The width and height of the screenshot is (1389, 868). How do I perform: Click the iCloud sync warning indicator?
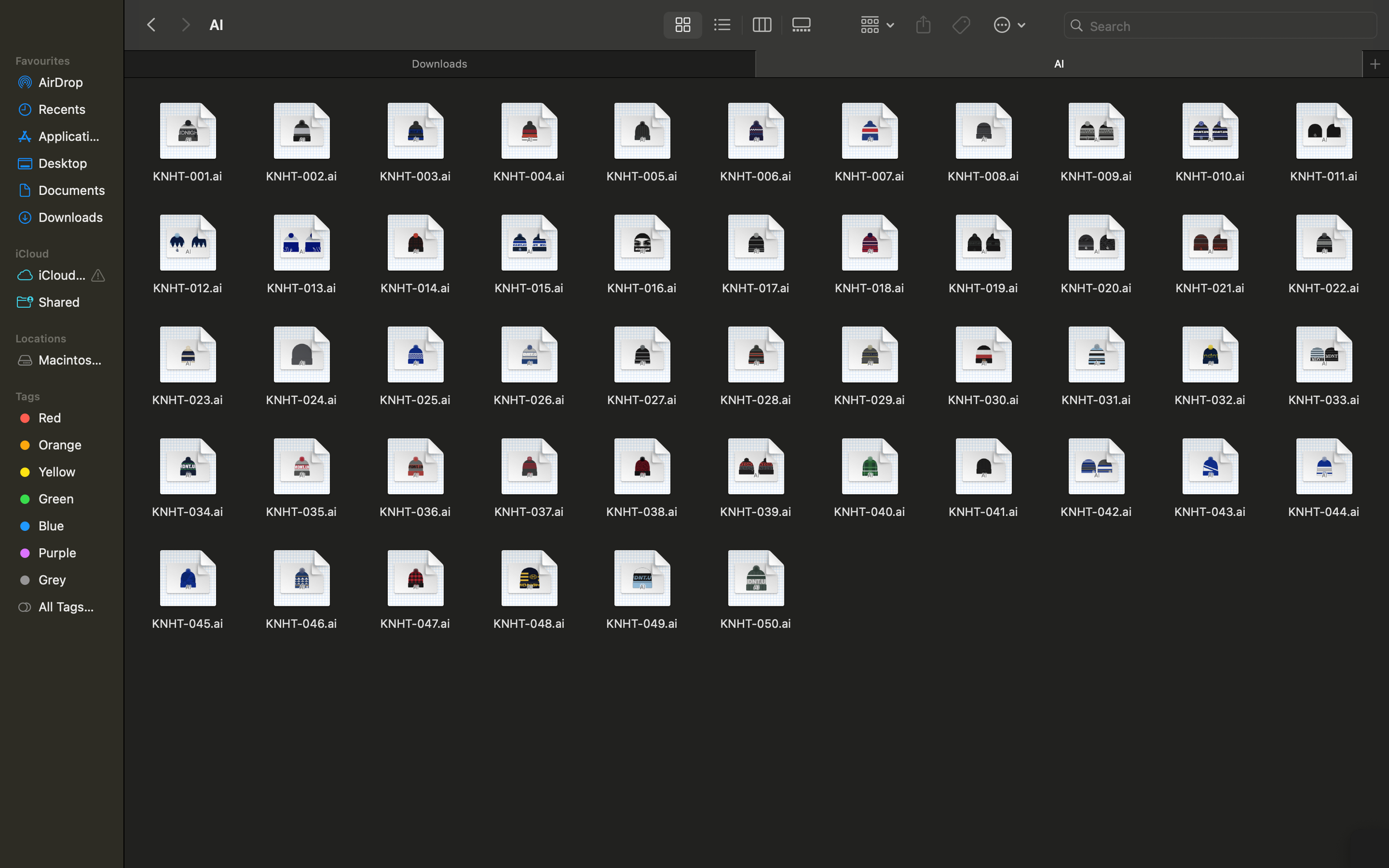tap(98, 275)
